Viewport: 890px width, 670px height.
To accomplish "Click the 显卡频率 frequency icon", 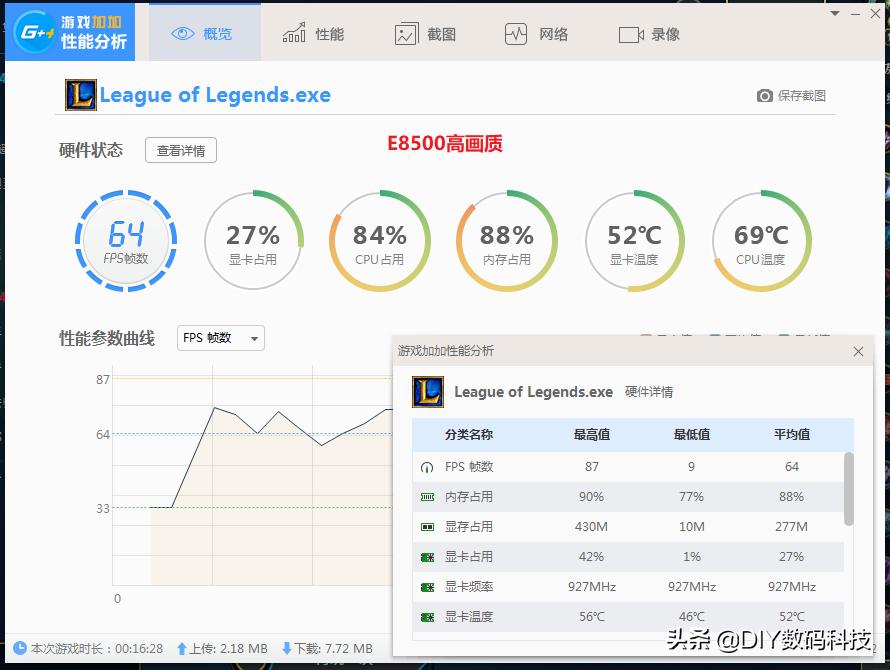I will click(426, 587).
